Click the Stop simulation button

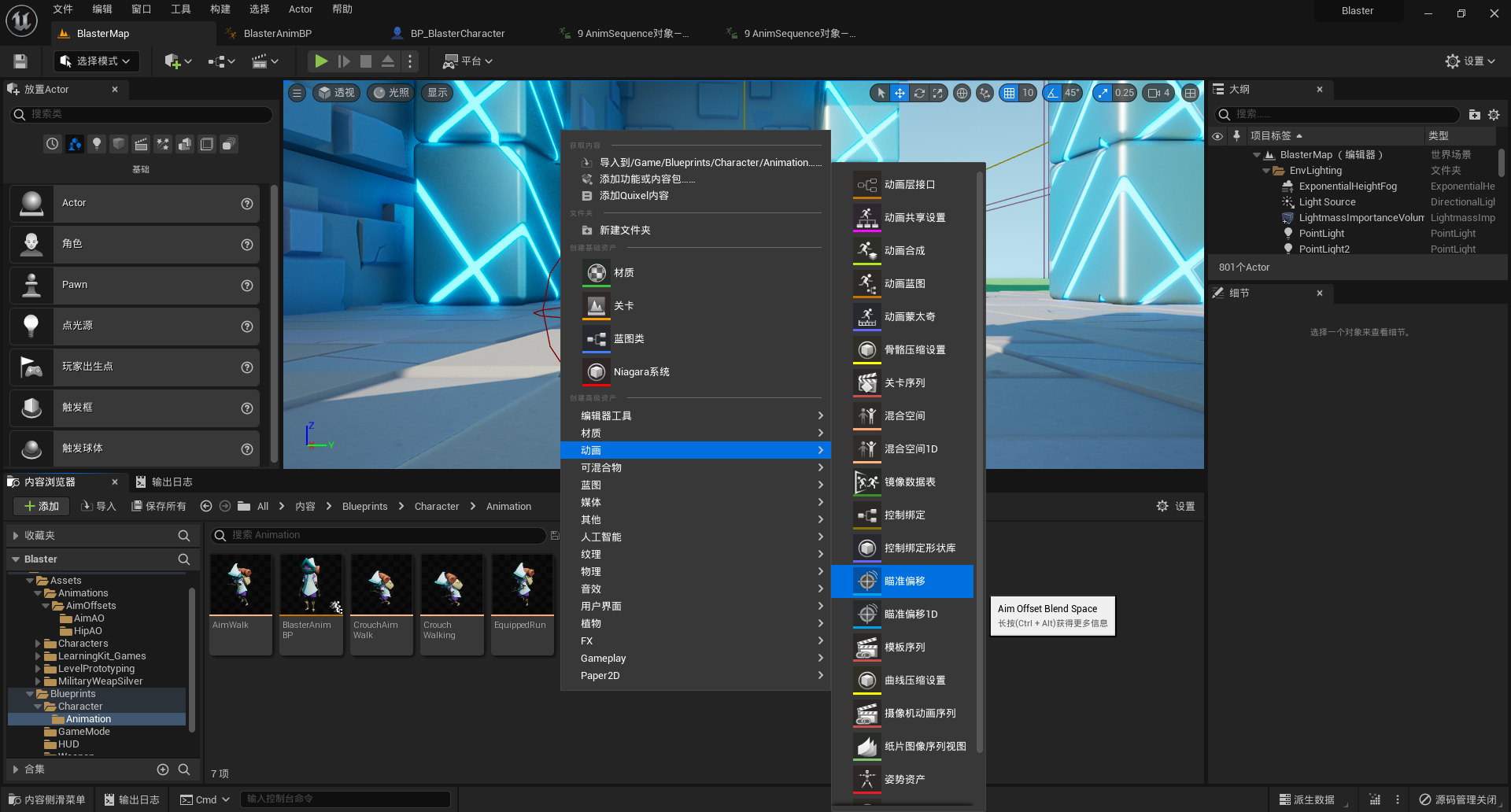click(x=366, y=61)
